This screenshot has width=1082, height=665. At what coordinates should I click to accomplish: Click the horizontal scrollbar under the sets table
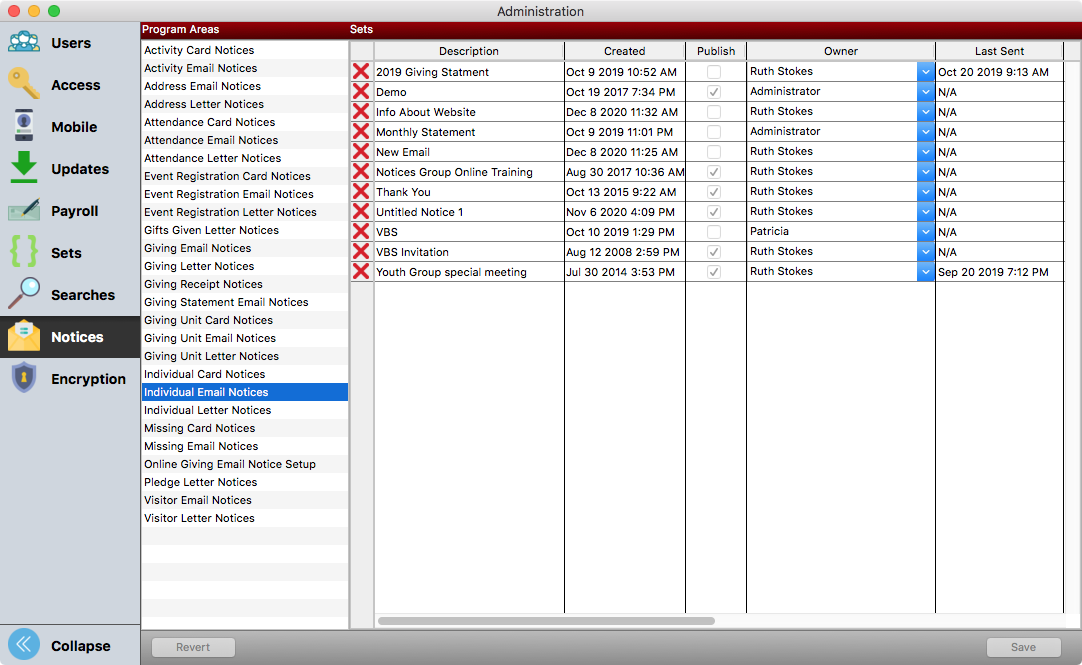546,621
